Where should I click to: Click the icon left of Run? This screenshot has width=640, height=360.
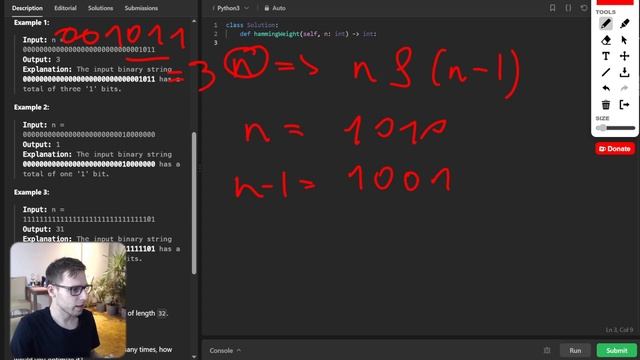point(547,350)
